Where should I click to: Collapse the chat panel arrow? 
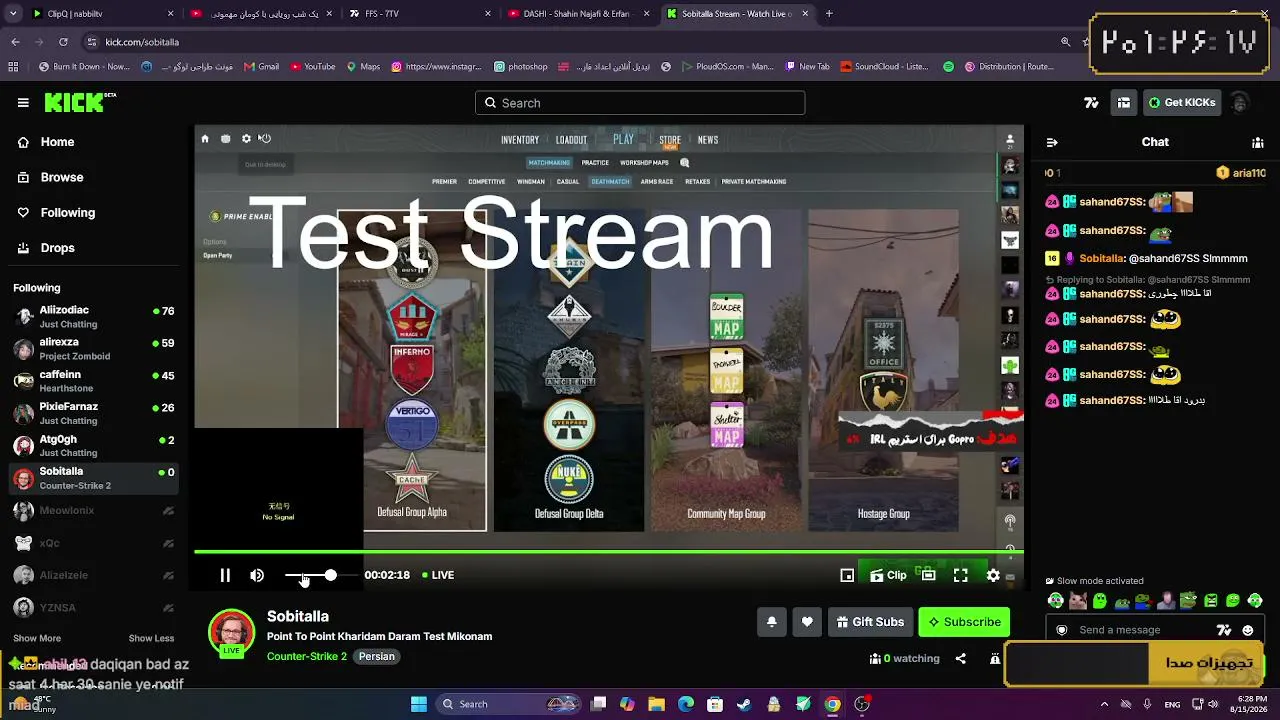pyautogui.click(x=1052, y=142)
